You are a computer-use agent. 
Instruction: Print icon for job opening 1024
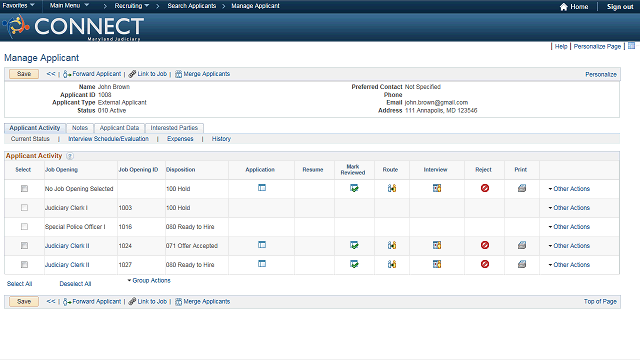tap(522, 245)
